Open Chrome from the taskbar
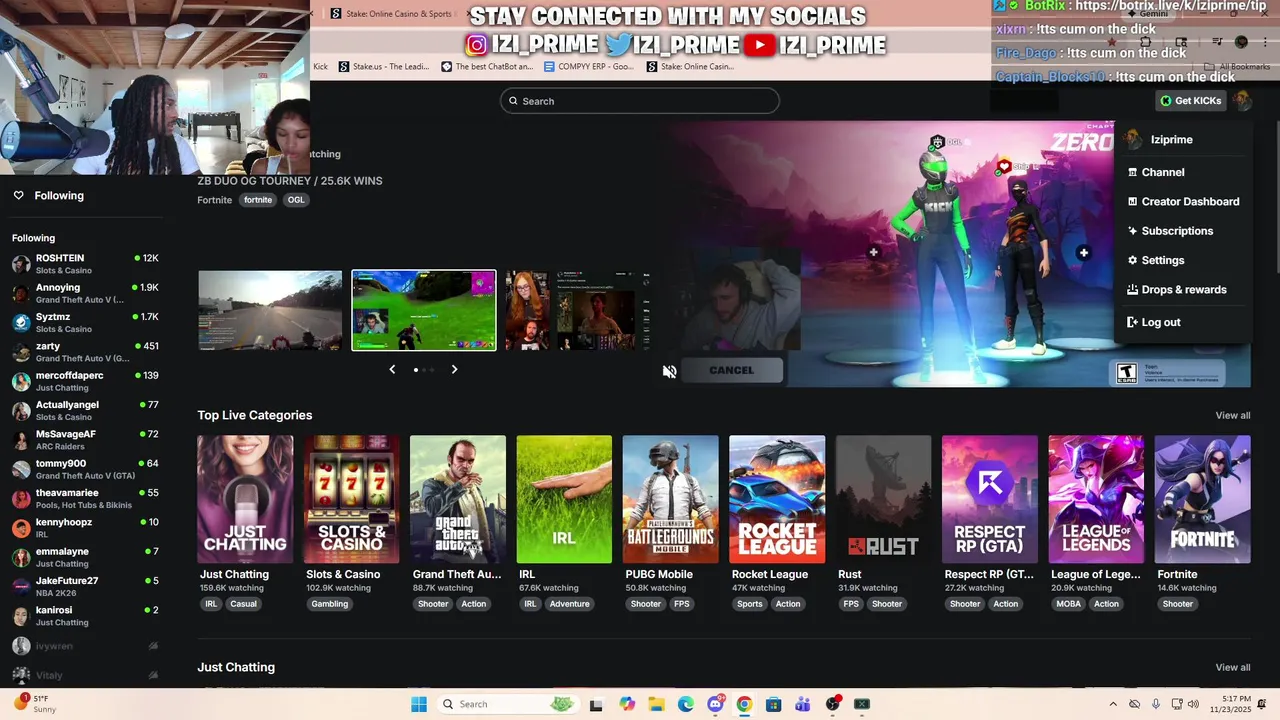Image resolution: width=1280 pixels, height=720 pixels. 744,704
